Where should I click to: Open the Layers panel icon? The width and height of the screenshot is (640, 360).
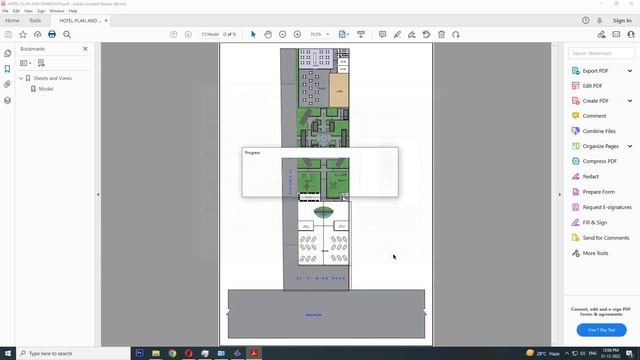click(7, 100)
